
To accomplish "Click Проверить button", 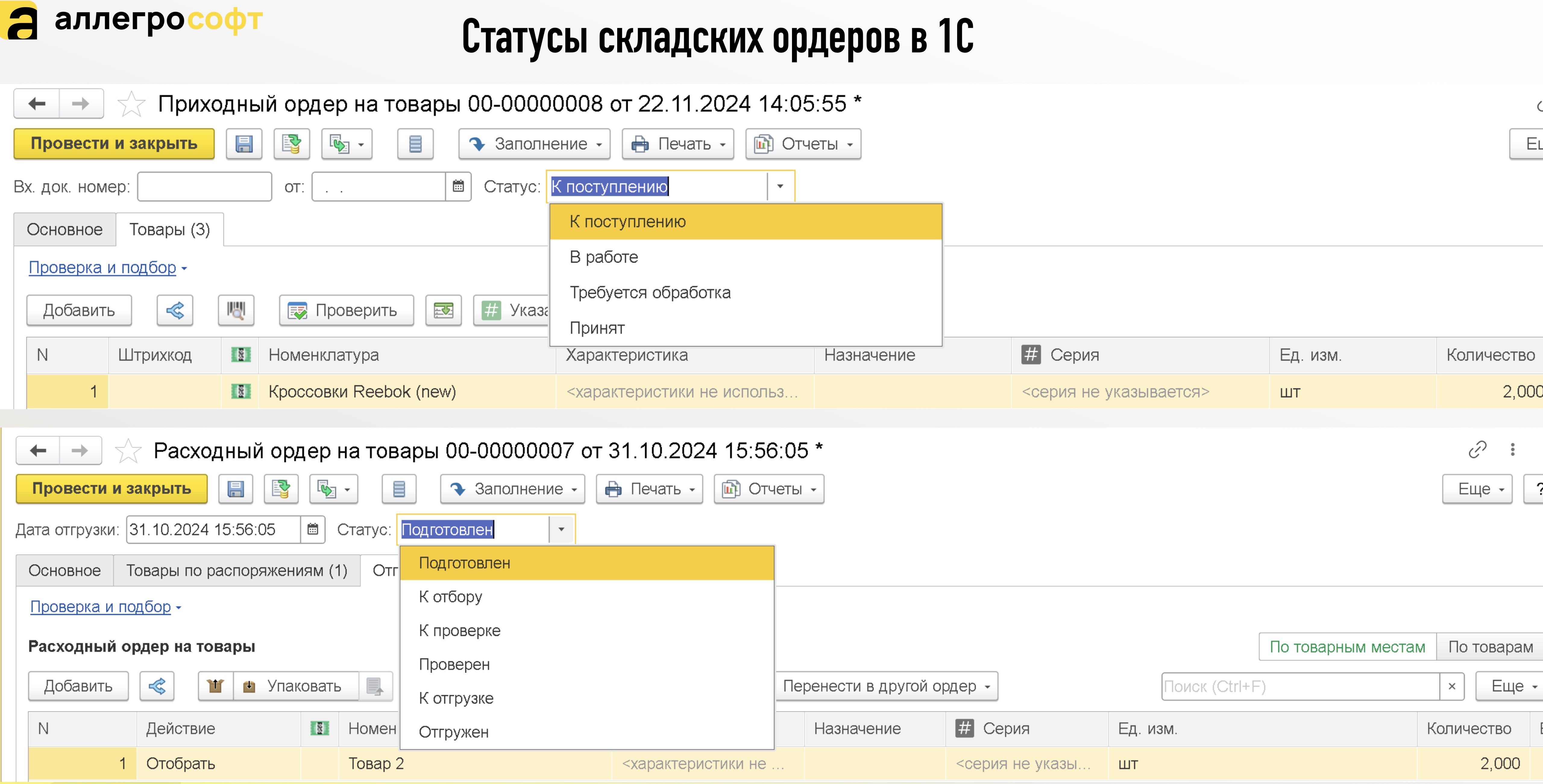I will [346, 310].
